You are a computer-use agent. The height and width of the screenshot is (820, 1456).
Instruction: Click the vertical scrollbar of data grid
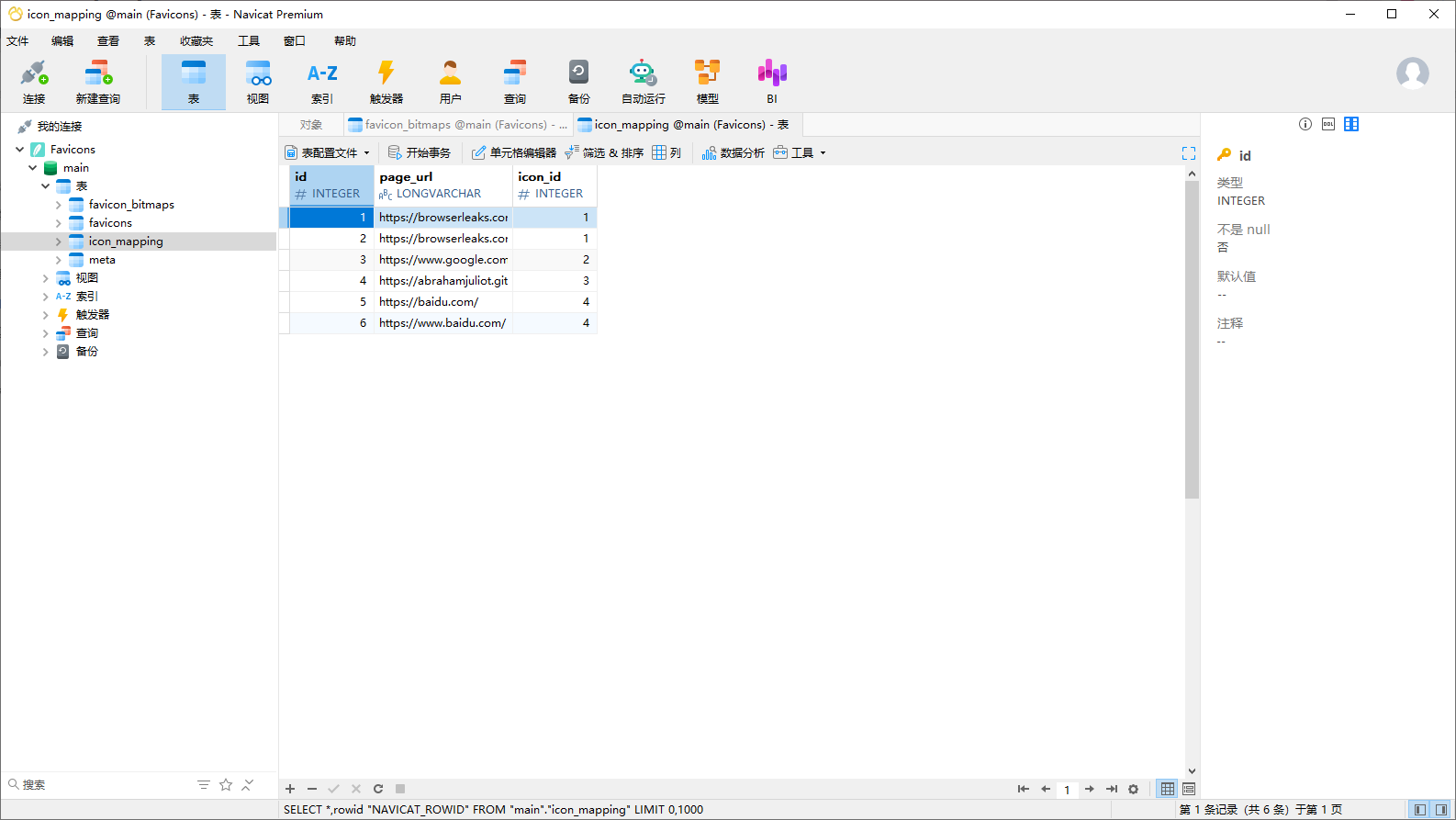click(x=1192, y=340)
